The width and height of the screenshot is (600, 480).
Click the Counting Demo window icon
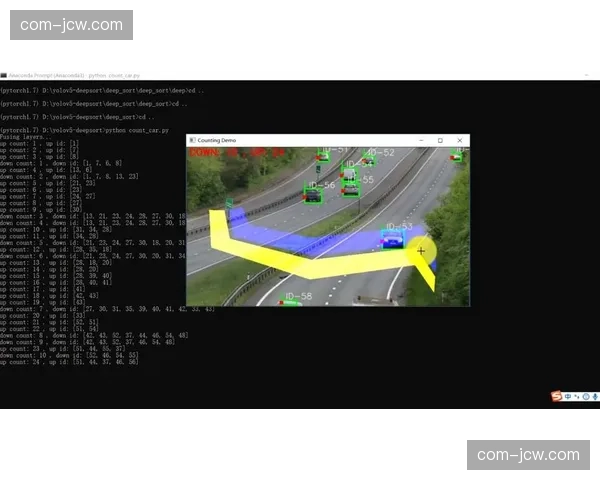pyautogui.click(x=192, y=141)
